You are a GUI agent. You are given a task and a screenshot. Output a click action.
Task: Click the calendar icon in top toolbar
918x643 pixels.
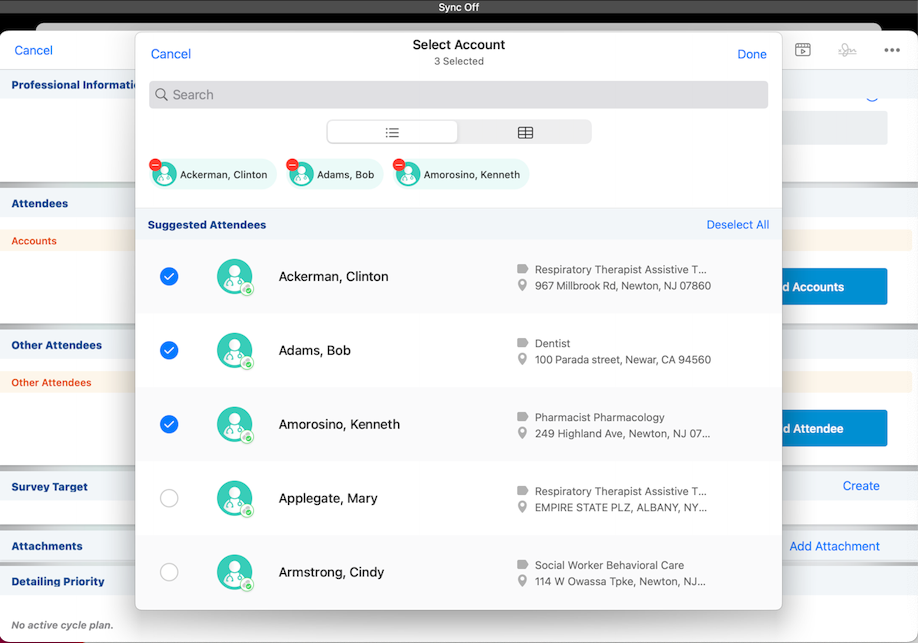point(803,50)
